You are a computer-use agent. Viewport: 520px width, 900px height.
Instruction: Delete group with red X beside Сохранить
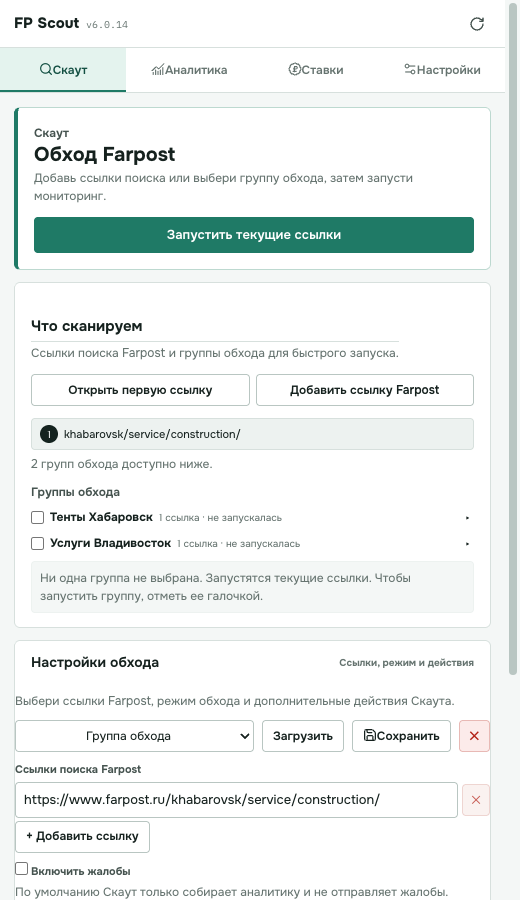pos(474,736)
